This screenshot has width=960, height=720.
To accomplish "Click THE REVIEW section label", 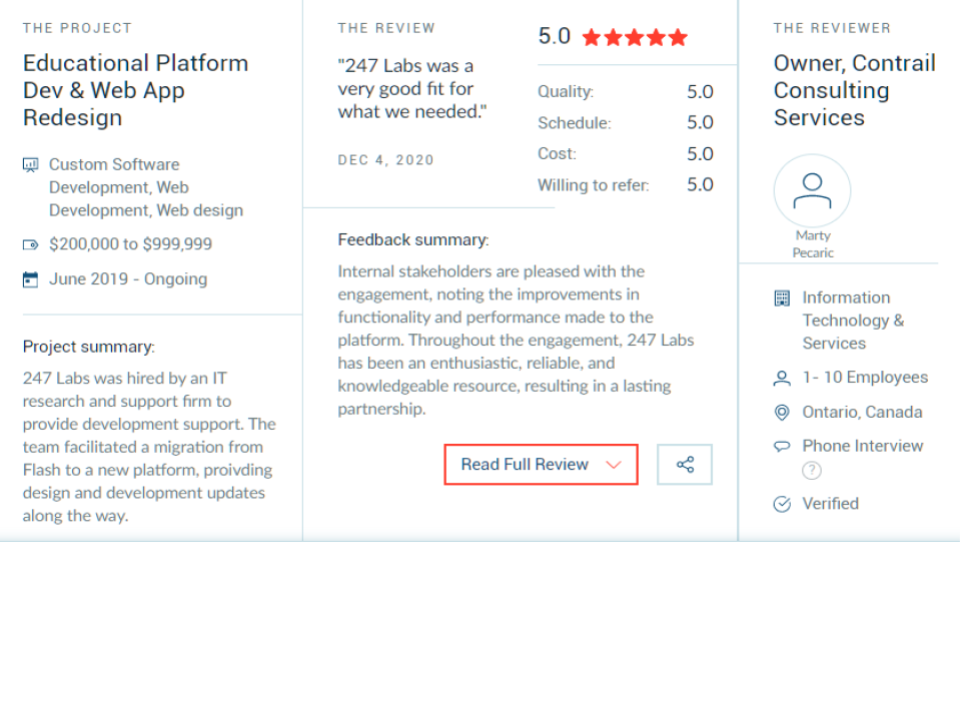I will (x=386, y=28).
